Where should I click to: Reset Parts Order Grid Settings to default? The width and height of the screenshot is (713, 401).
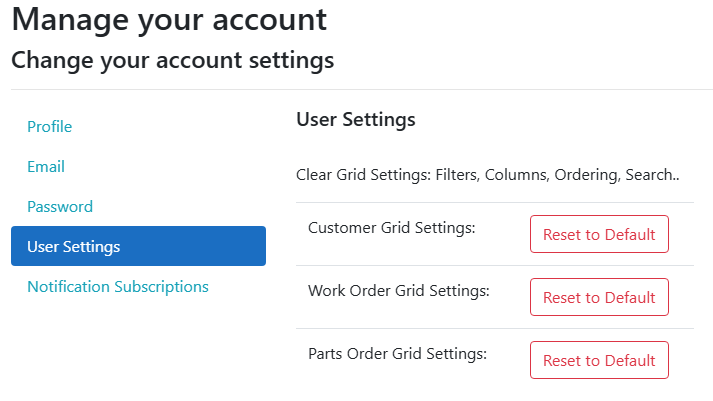[599, 360]
